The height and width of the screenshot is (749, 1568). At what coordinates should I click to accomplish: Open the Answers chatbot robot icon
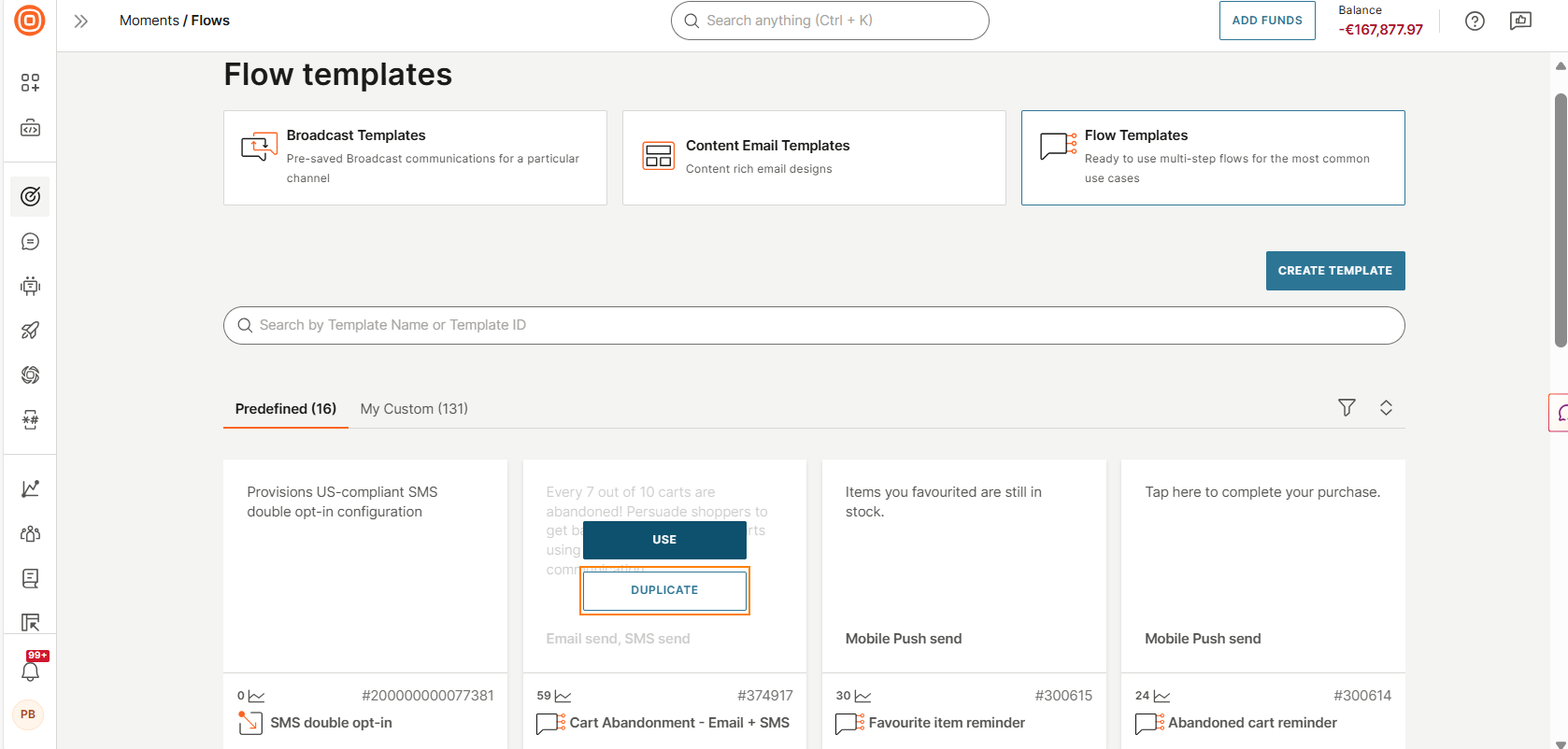[30, 286]
